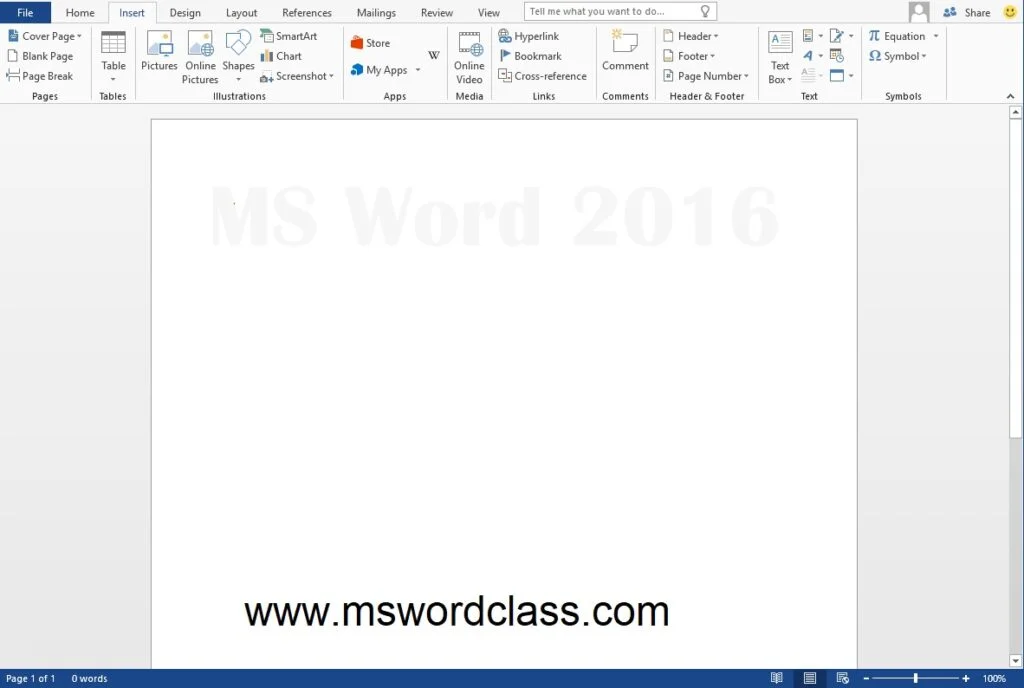Click the Tell Me lightbulb icon
1024x688 pixels.
[x=705, y=11]
